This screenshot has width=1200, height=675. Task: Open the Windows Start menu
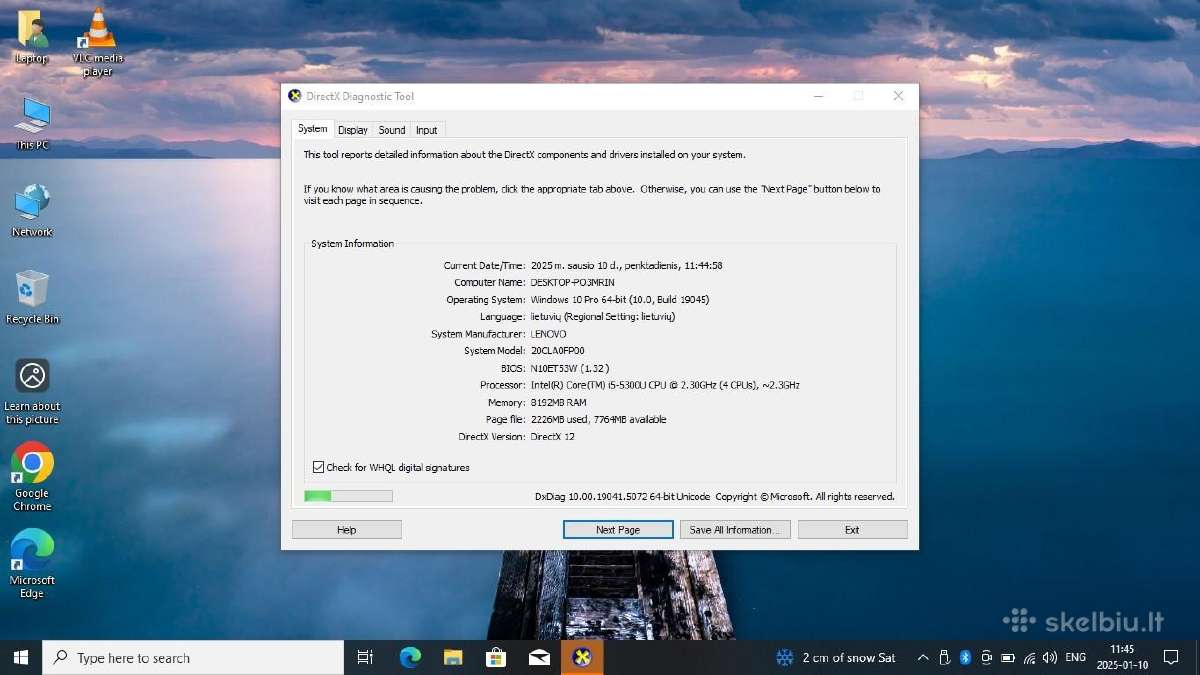[21, 657]
